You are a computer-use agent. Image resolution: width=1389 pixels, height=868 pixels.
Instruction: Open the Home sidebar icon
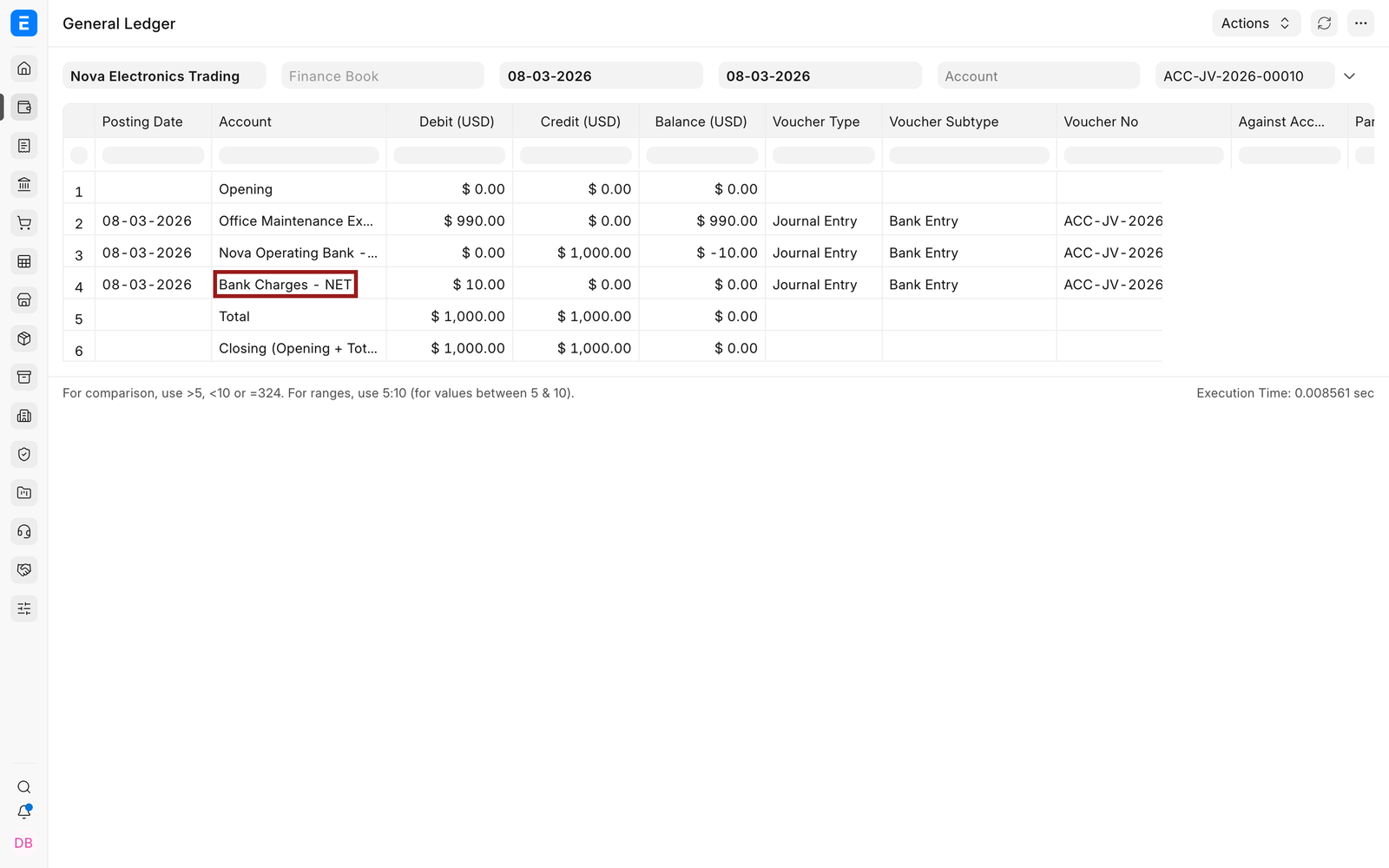[x=24, y=69]
